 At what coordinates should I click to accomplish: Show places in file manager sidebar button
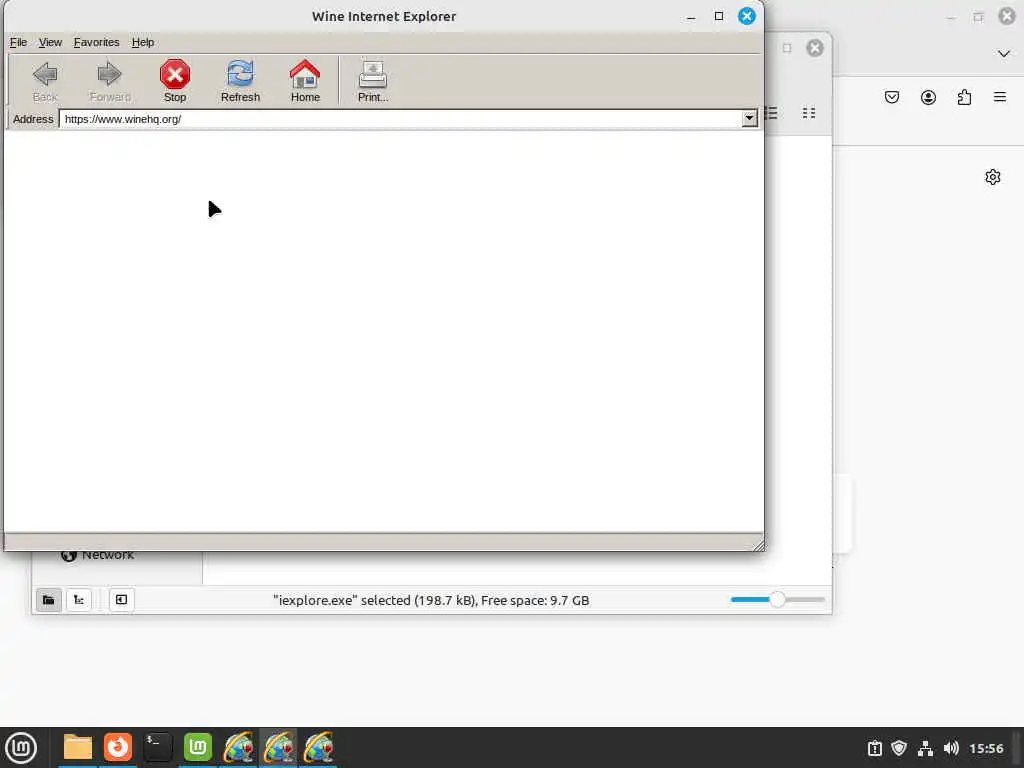tap(48, 600)
